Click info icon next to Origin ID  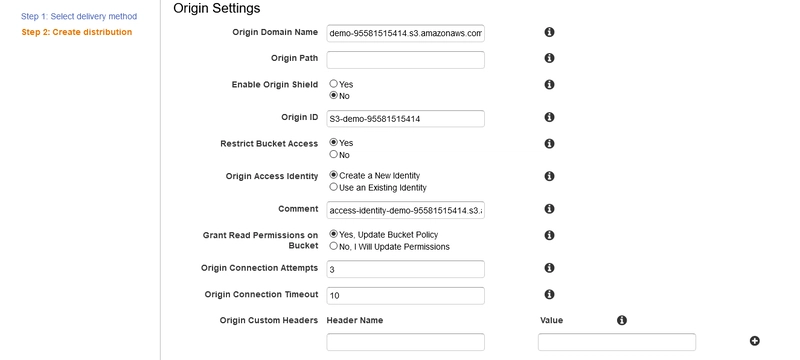tap(549, 117)
